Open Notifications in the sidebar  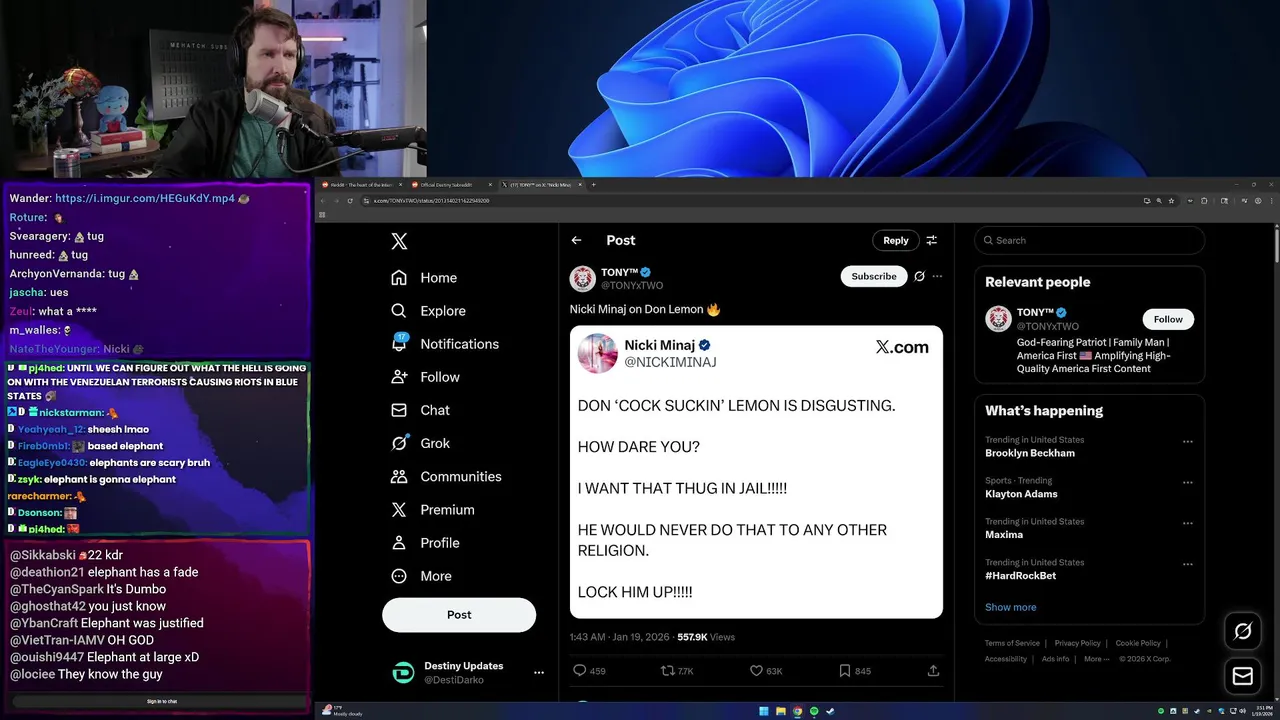click(x=445, y=344)
